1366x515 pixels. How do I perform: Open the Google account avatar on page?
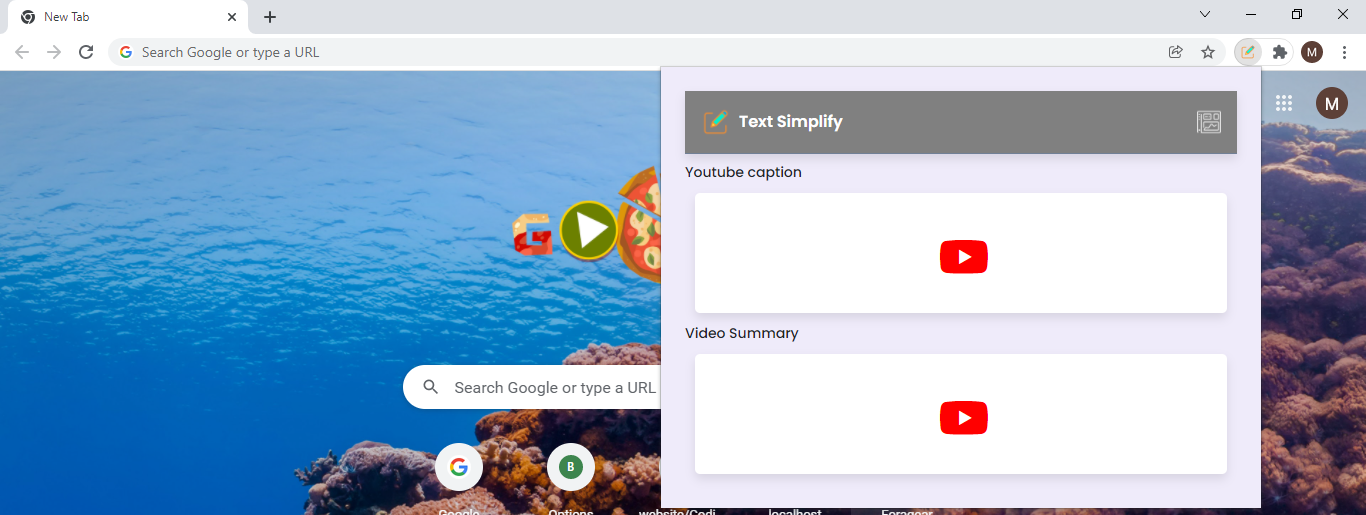(1332, 103)
